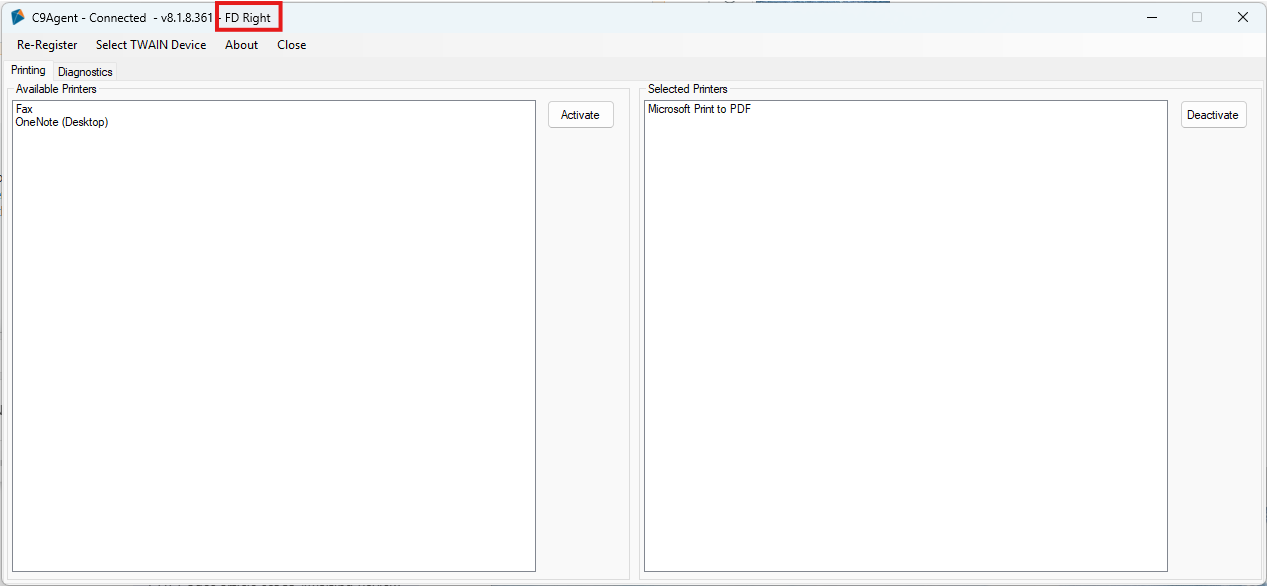Select Fax in Available Printers

[x=24, y=109]
